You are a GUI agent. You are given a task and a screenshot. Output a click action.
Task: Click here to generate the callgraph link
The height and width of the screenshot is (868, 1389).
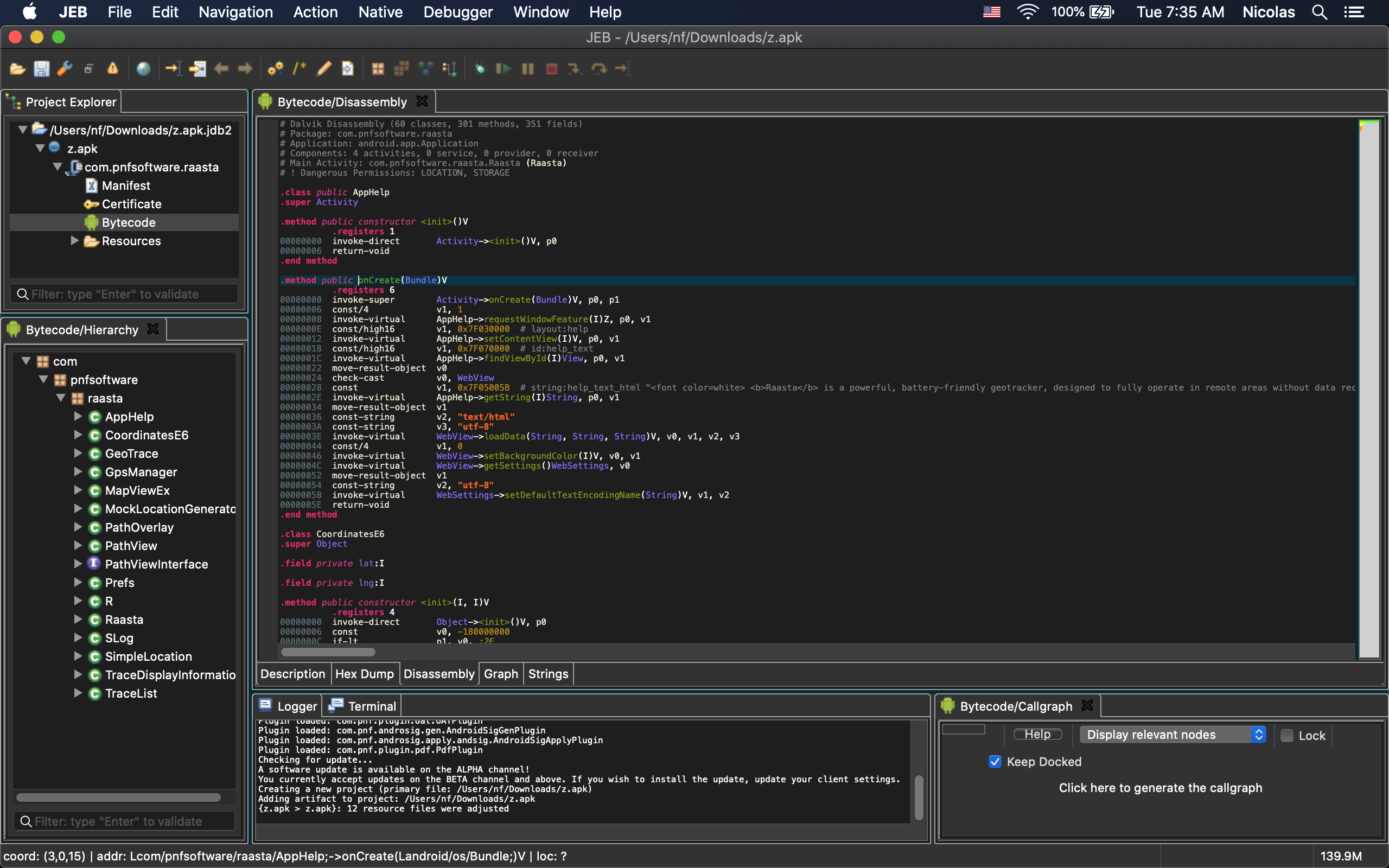(1161, 788)
